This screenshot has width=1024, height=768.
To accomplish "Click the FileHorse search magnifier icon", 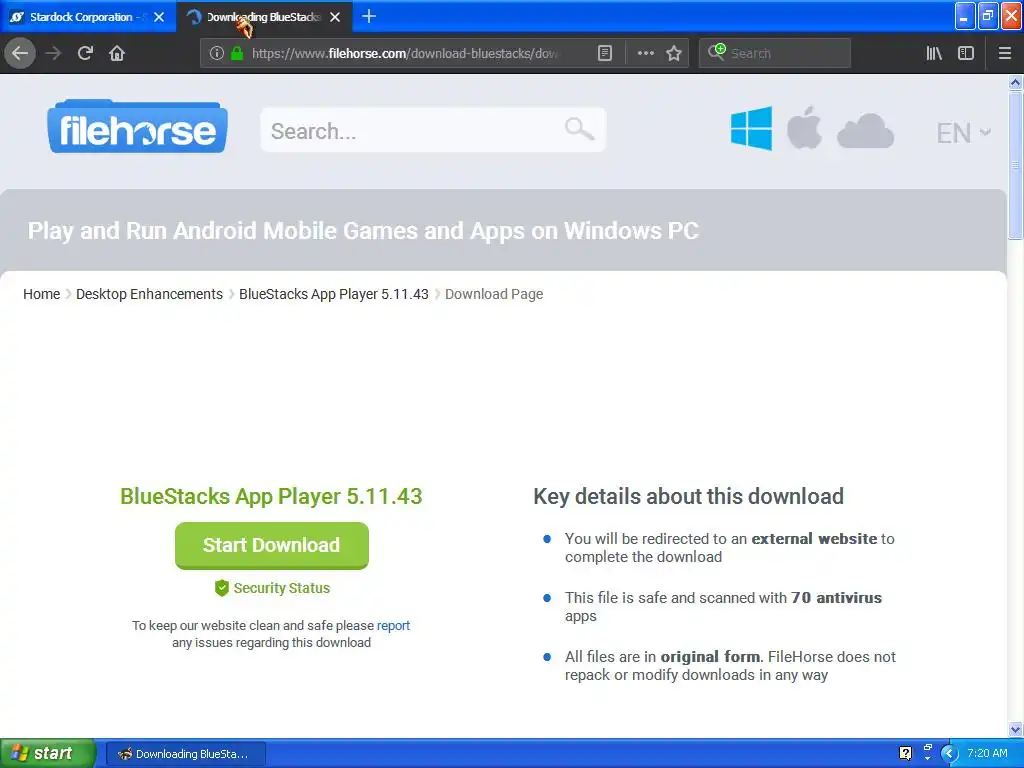I will pyautogui.click(x=579, y=129).
